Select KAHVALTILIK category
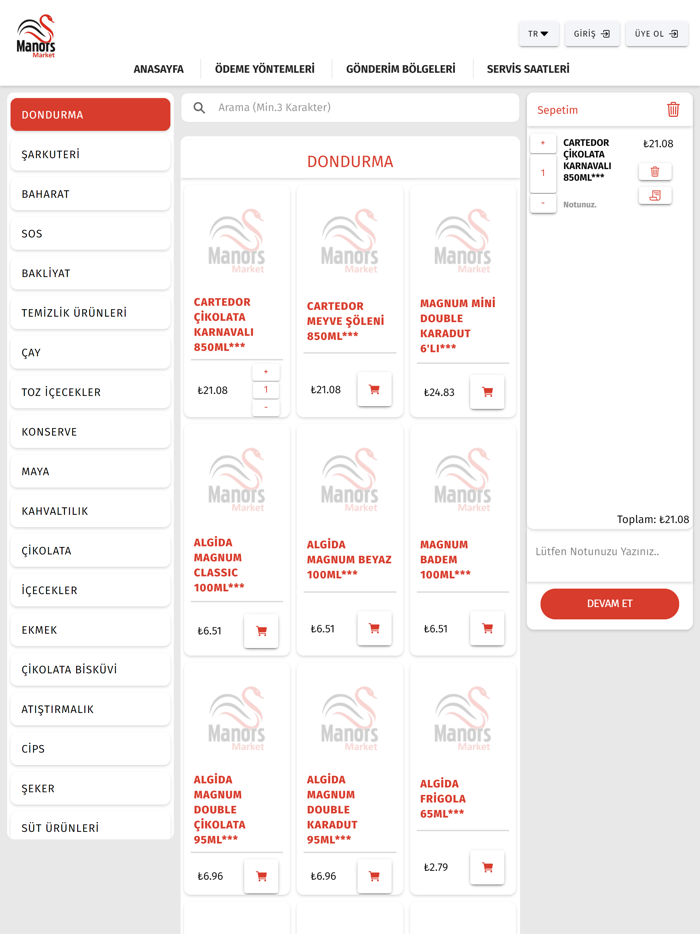The height and width of the screenshot is (934, 700). coord(91,511)
